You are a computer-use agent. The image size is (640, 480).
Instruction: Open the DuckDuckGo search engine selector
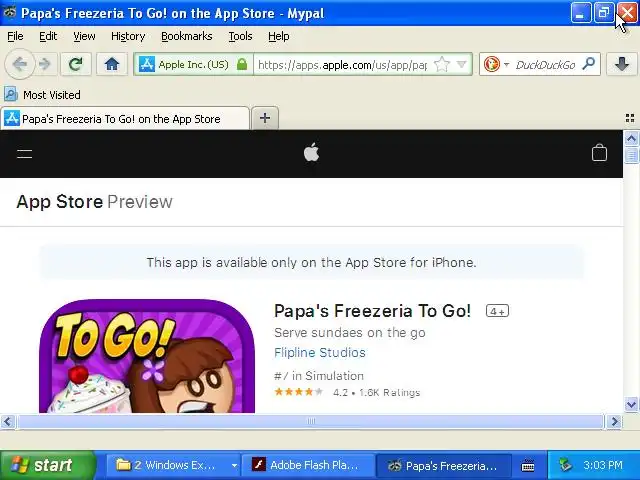coord(496,64)
